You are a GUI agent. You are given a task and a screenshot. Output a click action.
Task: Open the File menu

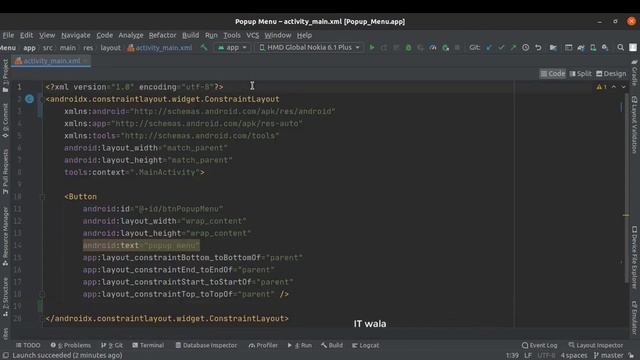[8, 35]
